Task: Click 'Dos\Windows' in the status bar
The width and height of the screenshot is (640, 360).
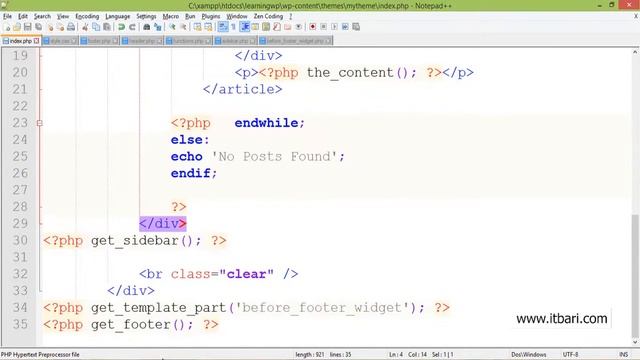Action: click(529, 355)
